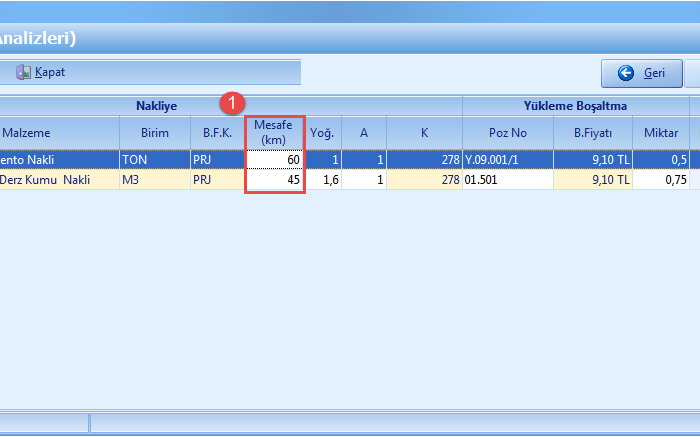Image resolution: width=700 pixels, height=437 pixels.
Task: Select the Malzeme column header
Action: 28,133
